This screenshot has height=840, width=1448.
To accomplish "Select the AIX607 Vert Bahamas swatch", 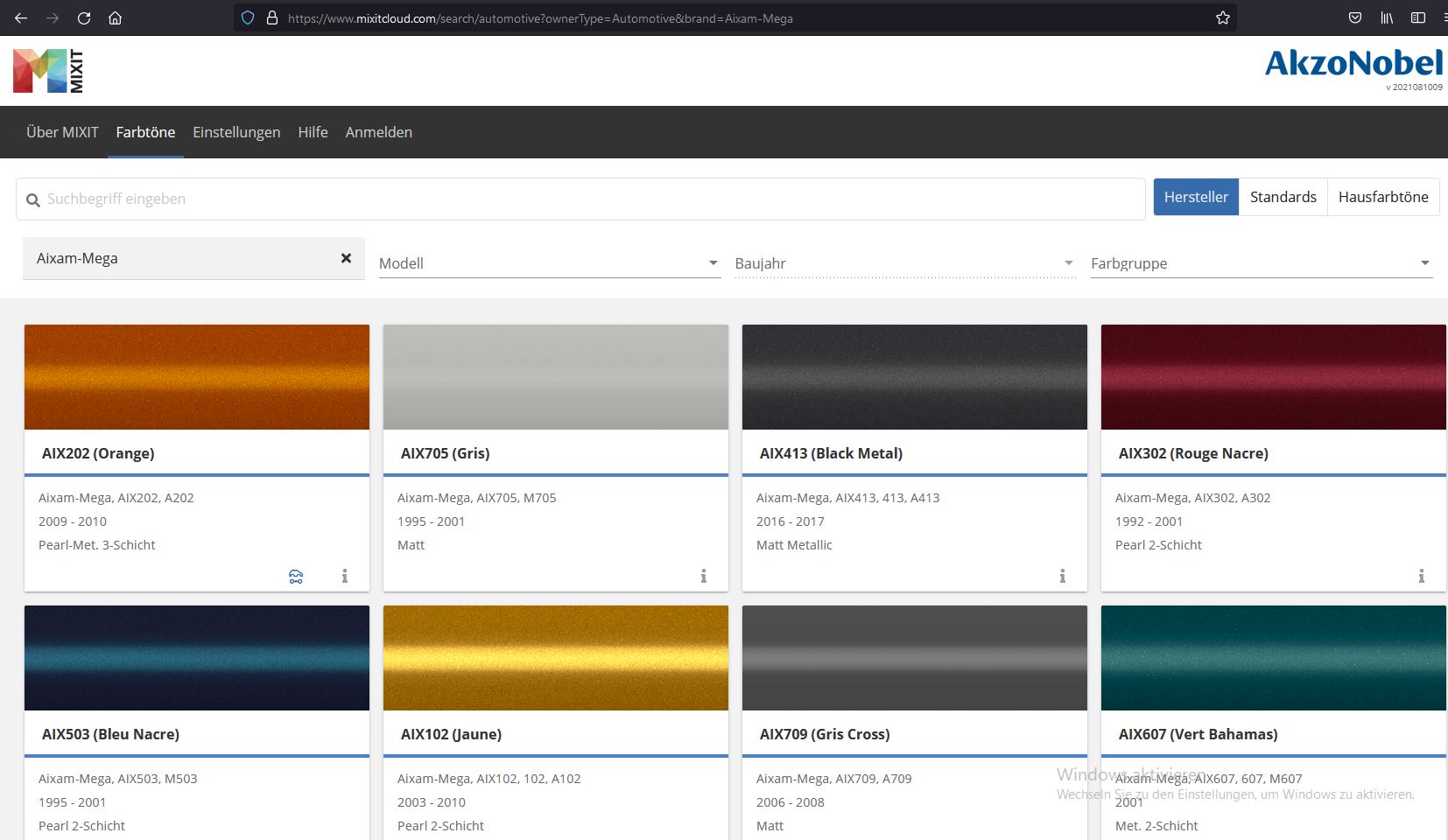I will (x=1274, y=658).
